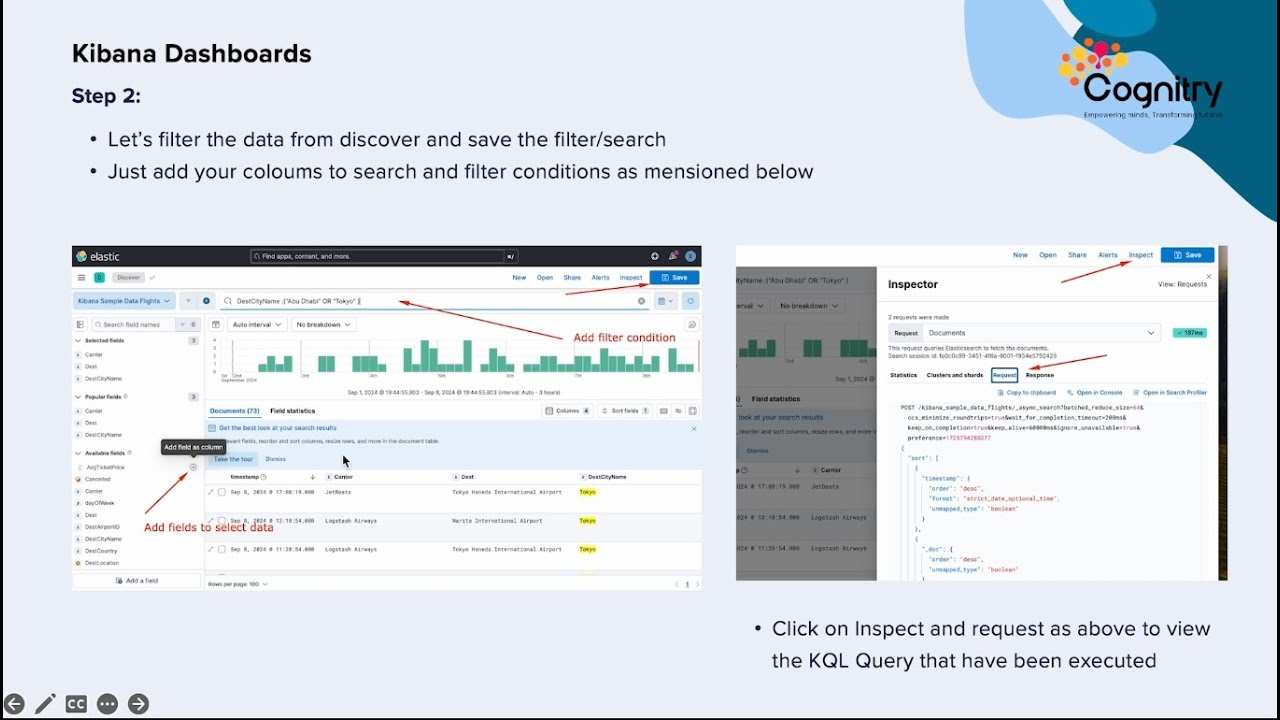
Task: Open the Statistics tab in Inspector
Action: [904, 375]
